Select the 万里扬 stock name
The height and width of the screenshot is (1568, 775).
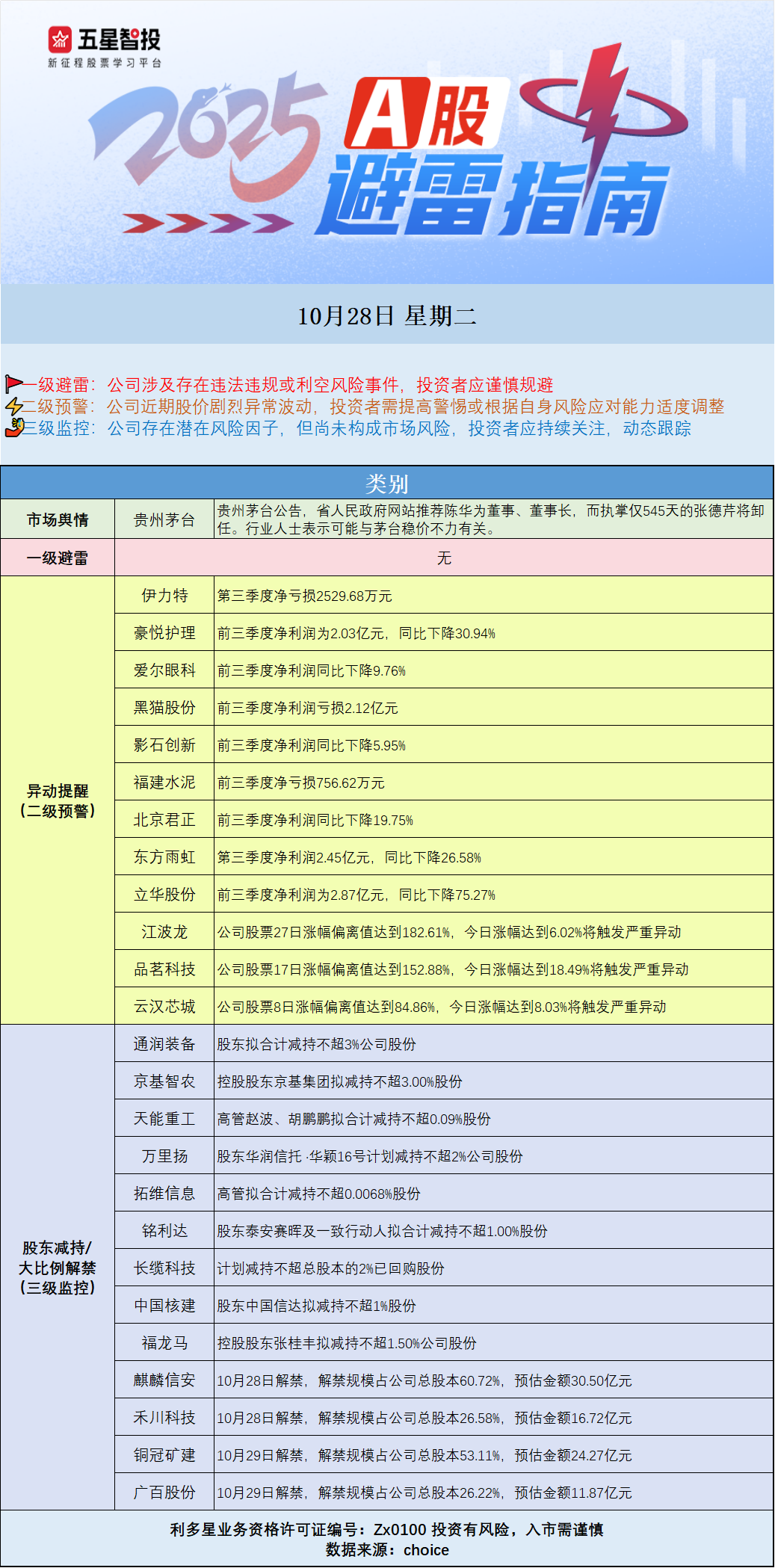tap(164, 1155)
